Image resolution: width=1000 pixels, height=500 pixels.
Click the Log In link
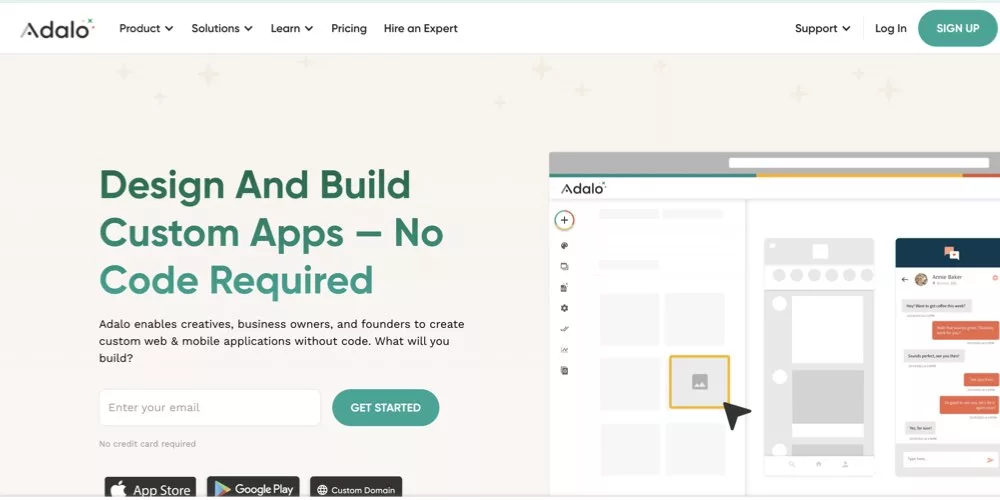point(890,28)
